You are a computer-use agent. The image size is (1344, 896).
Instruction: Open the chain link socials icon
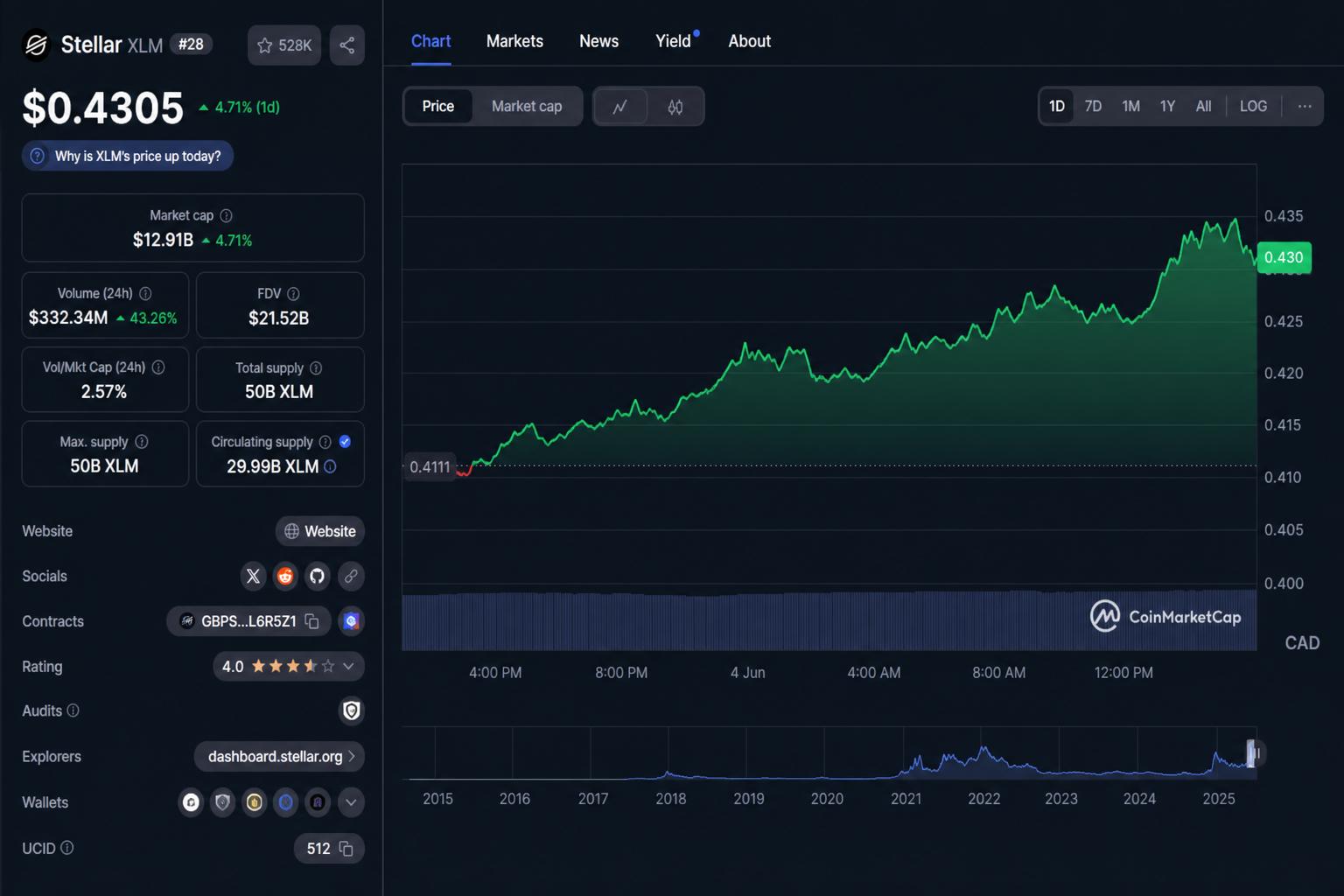351,576
